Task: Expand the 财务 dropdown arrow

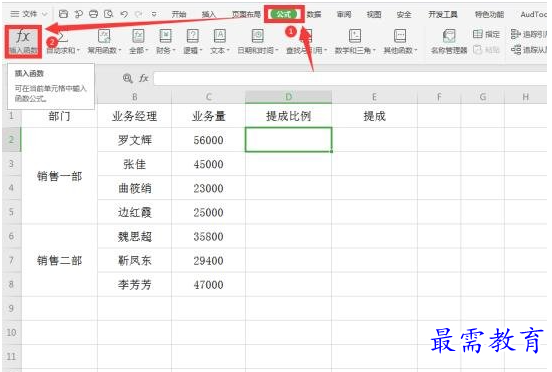Action: [174, 51]
